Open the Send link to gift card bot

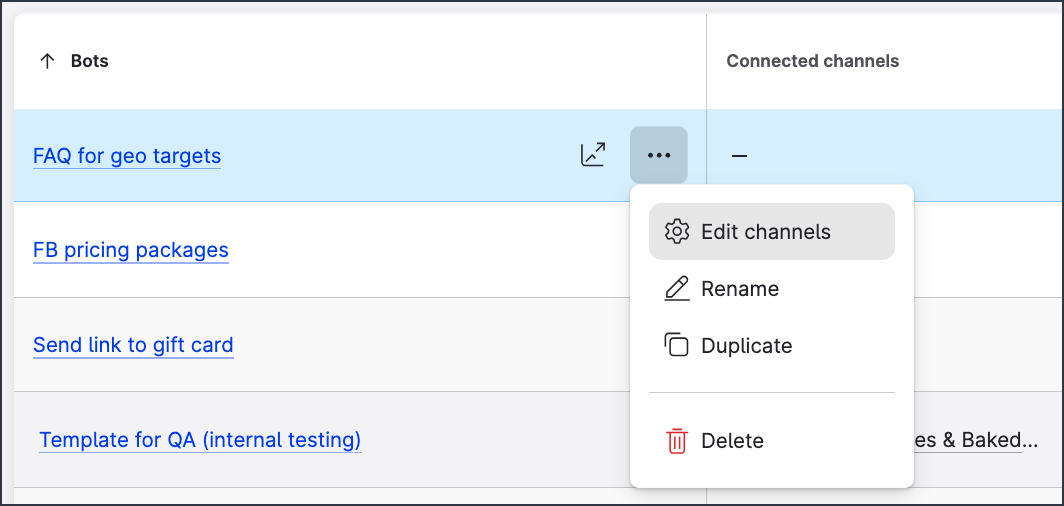point(133,345)
